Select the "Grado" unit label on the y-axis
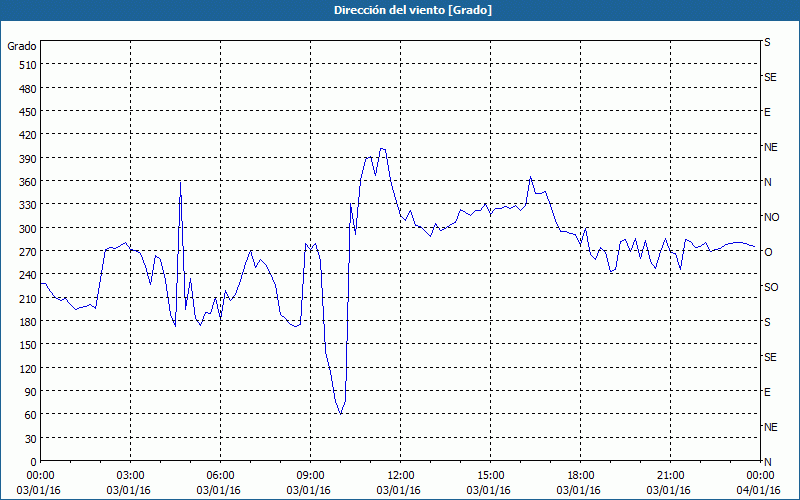800x500 pixels. [x=22, y=46]
